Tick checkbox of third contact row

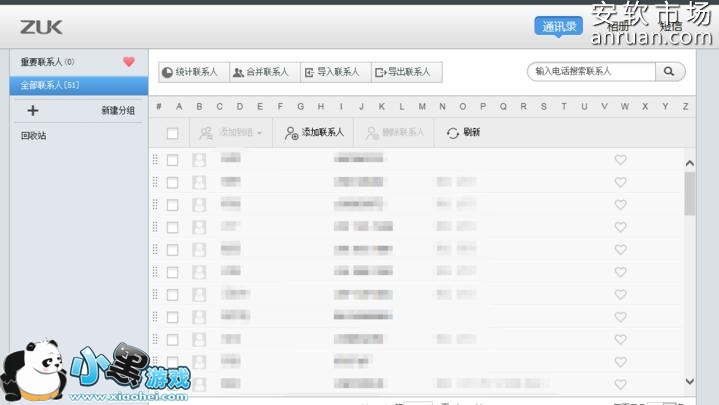click(x=172, y=205)
